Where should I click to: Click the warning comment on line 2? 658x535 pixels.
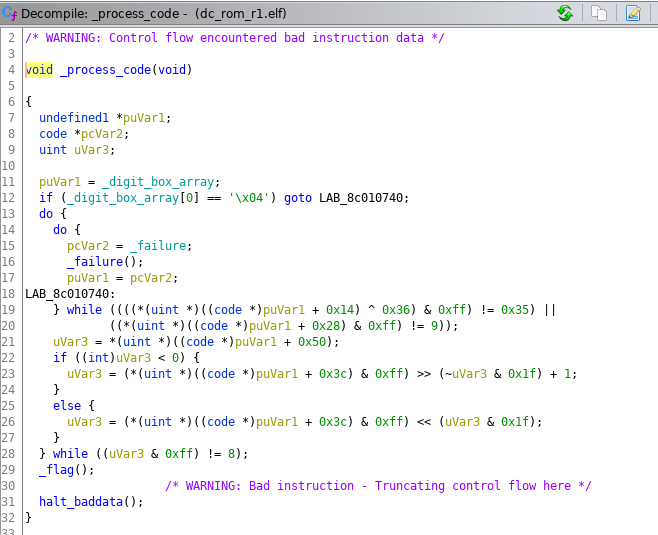tap(235, 38)
